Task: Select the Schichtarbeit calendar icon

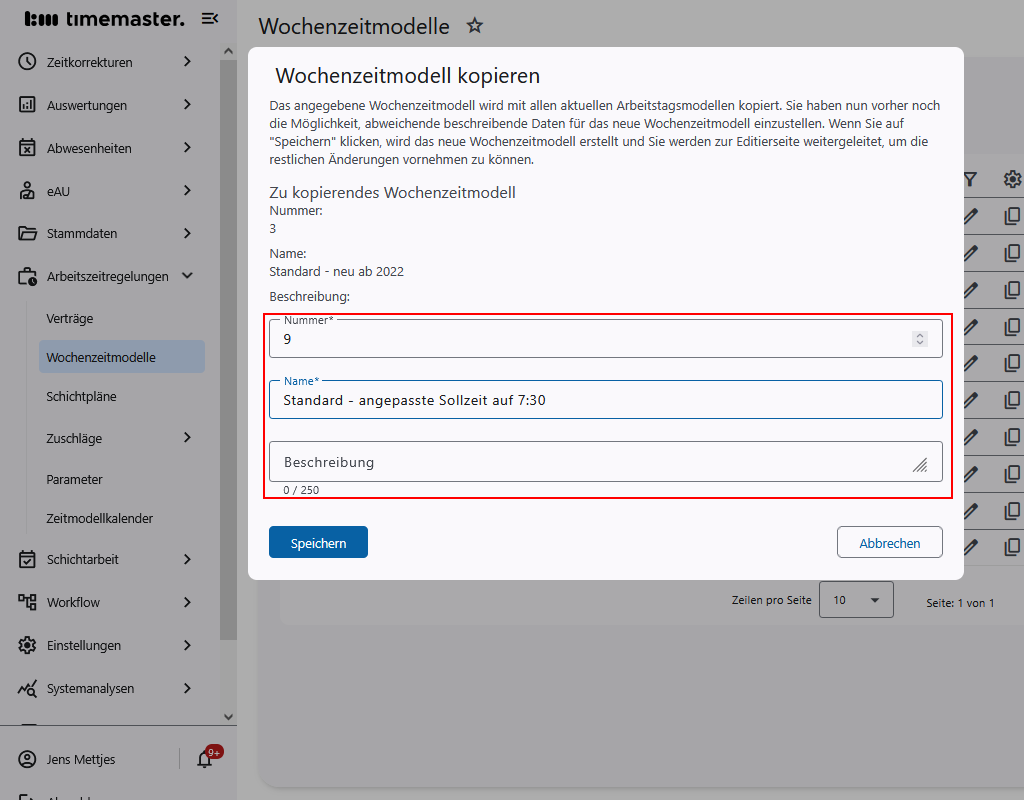Action: tap(27, 559)
